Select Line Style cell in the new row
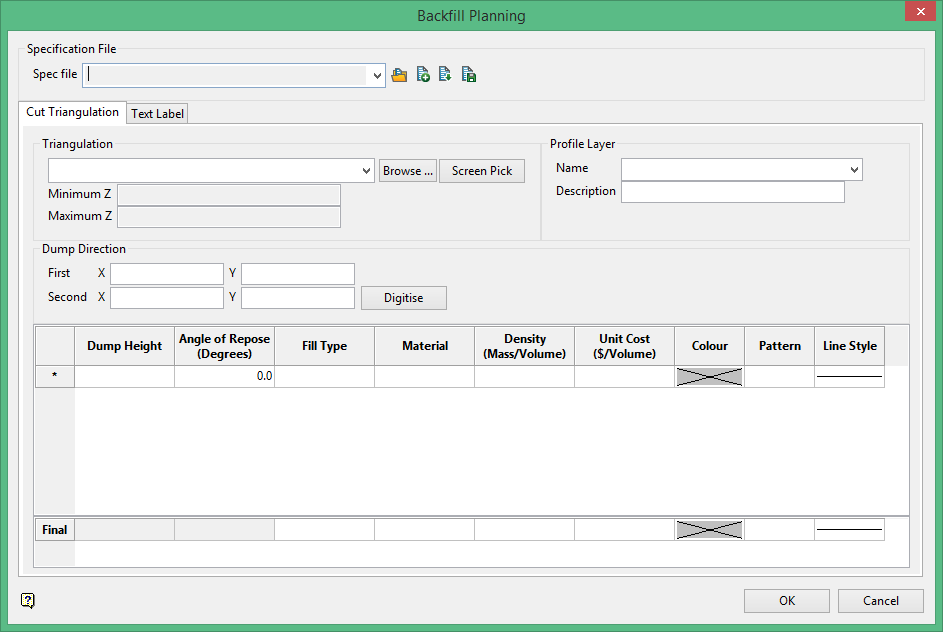Screen dimensions: 943x632 (849, 377)
